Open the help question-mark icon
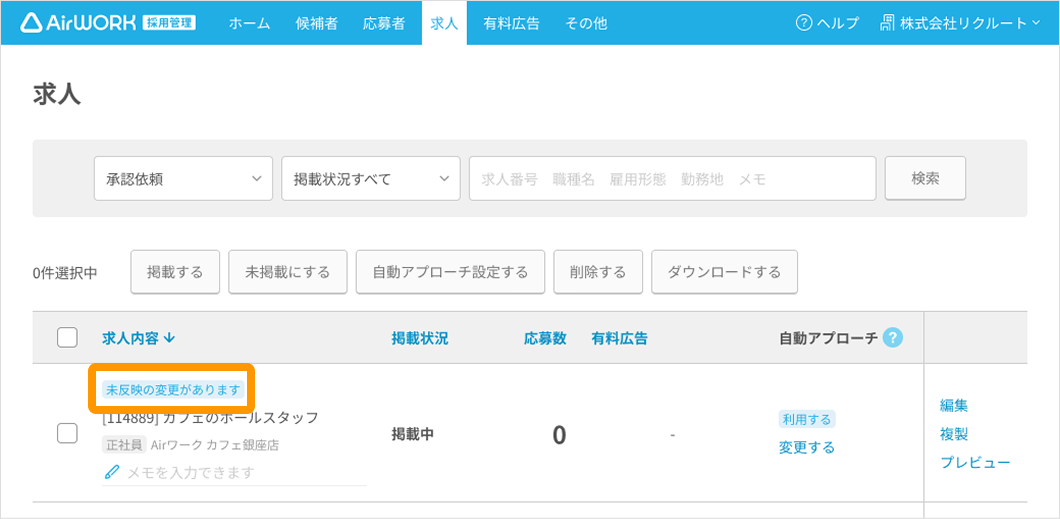The image size is (1060, 519). [x=804, y=23]
